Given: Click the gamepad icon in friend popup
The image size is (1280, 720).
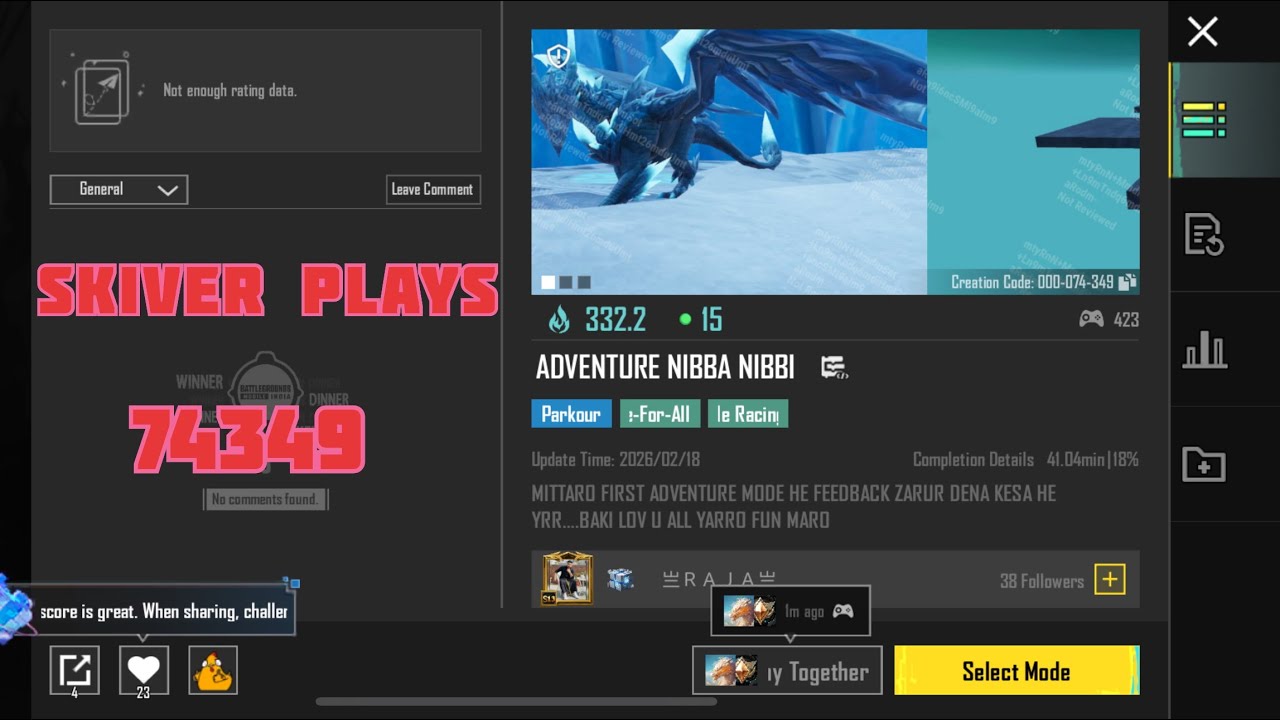Looking at the screenshot, I should 843,611.
